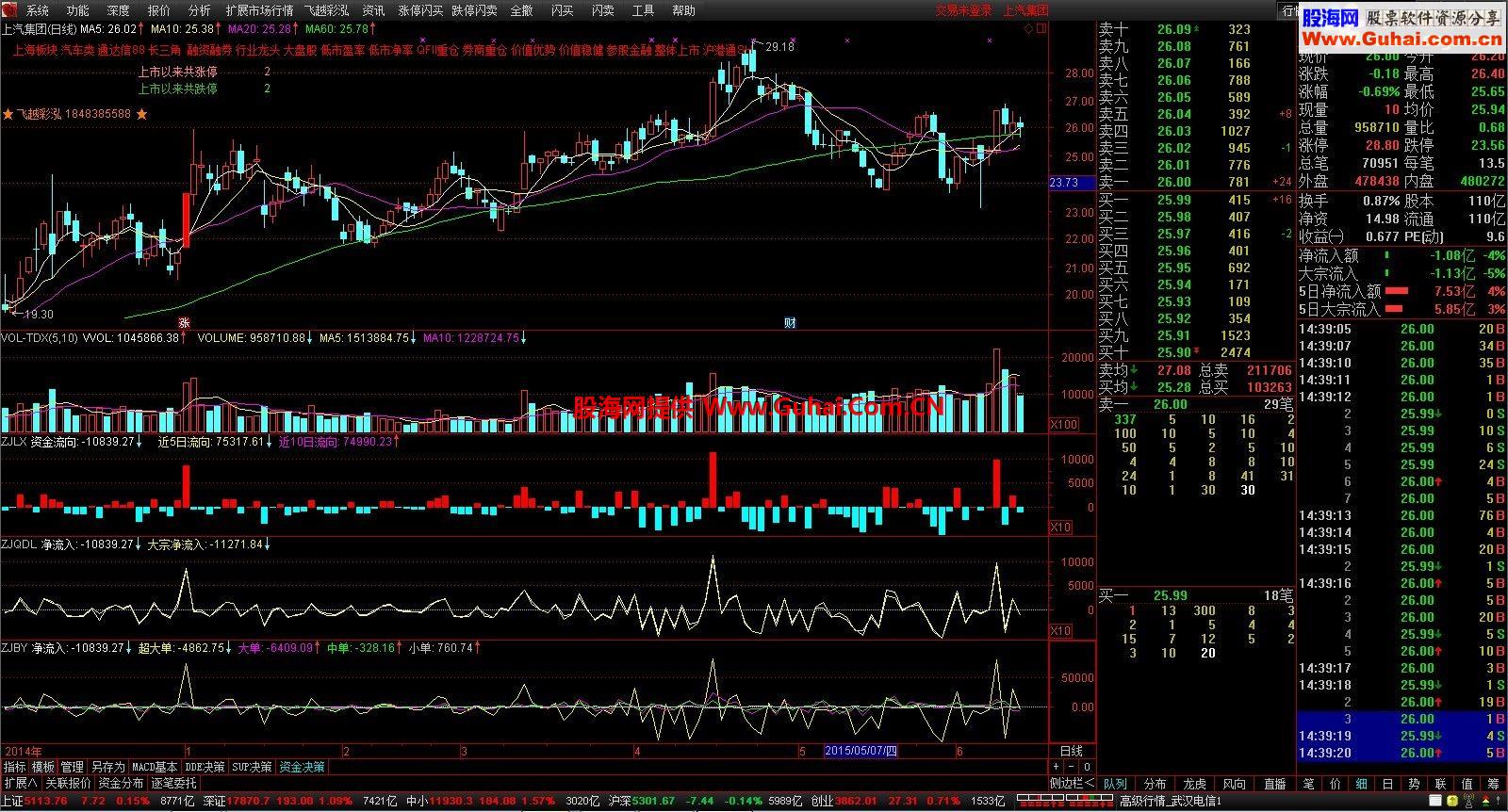The width and height of the screenshot is (1508, 812).
Task: Select the 风向 tab
Action: coord(1234,784)
